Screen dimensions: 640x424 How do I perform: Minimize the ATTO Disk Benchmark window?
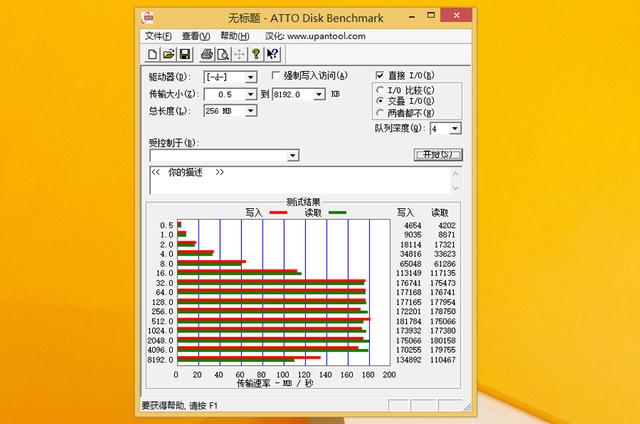pos(412,17)
